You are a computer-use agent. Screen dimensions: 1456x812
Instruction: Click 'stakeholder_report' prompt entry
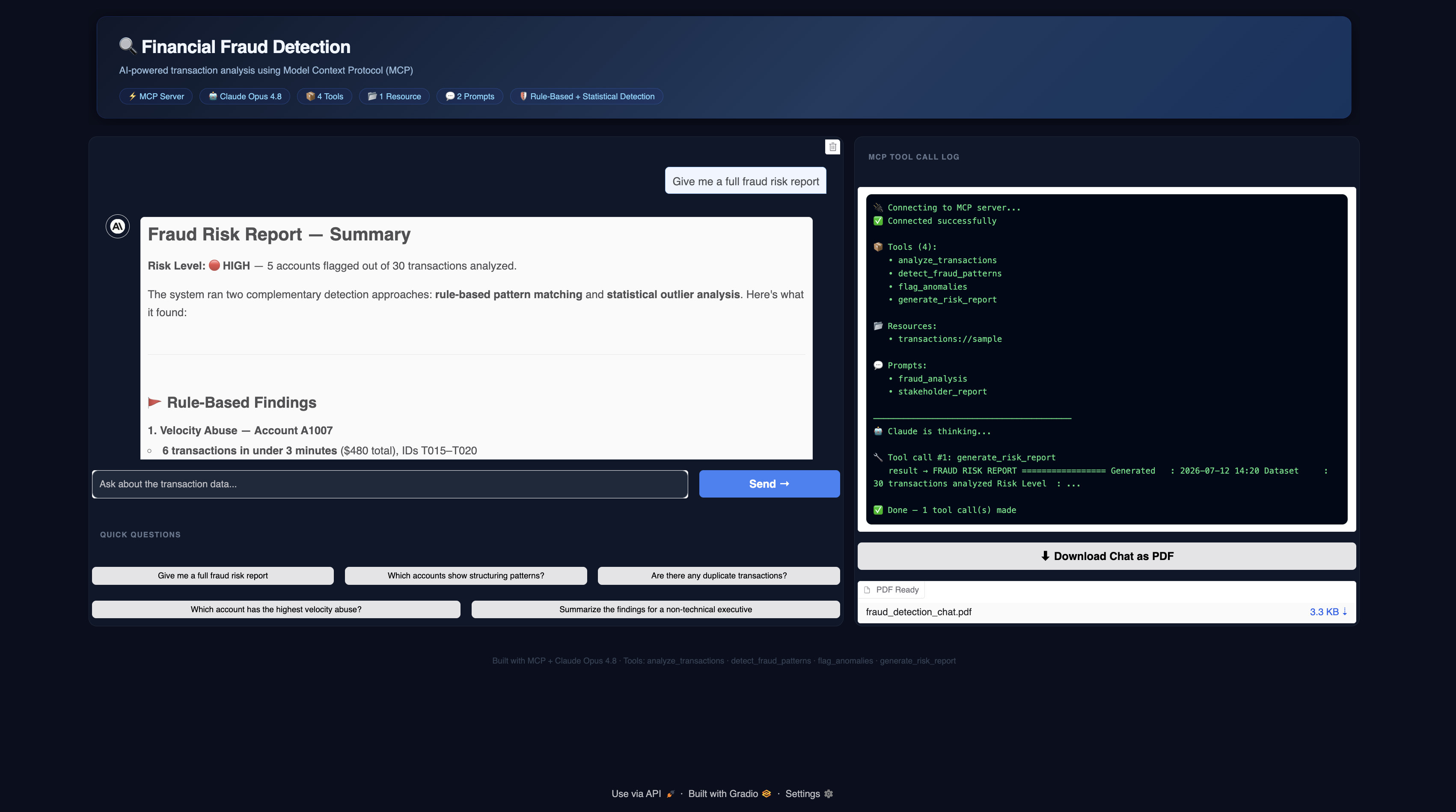[942, 391]
